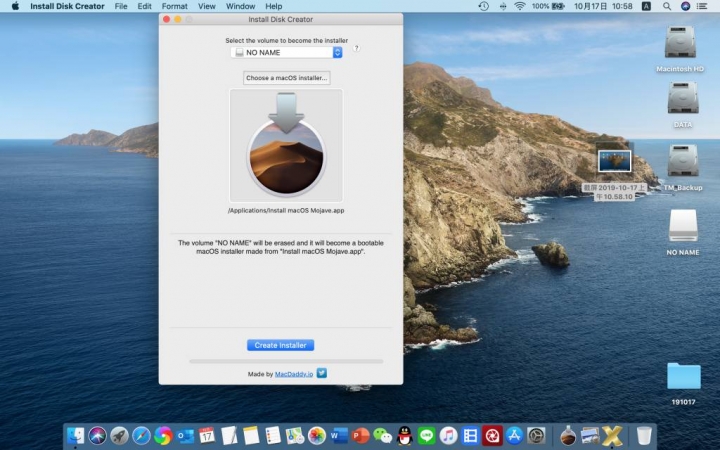The image size is (720, 450).
Task: Click Siri in the menu bar
Action: (x=685, y=6)
